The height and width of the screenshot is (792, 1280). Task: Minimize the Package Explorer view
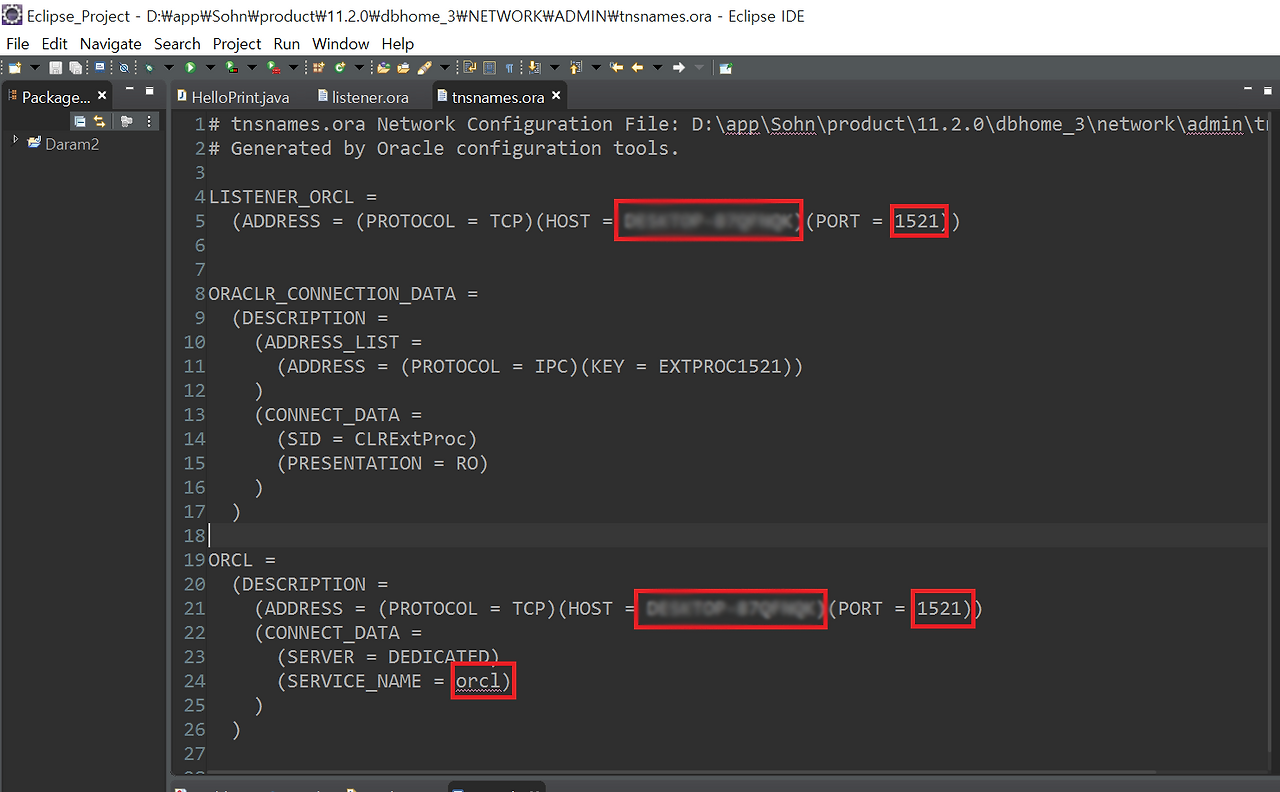pyautogui.click(x=129, y=89)
